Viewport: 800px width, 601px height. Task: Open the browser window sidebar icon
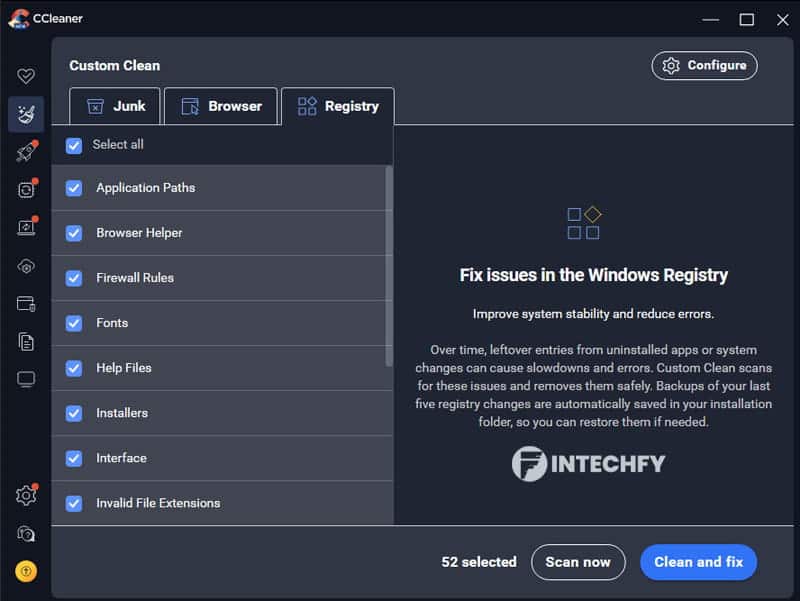tap(26, 304)
